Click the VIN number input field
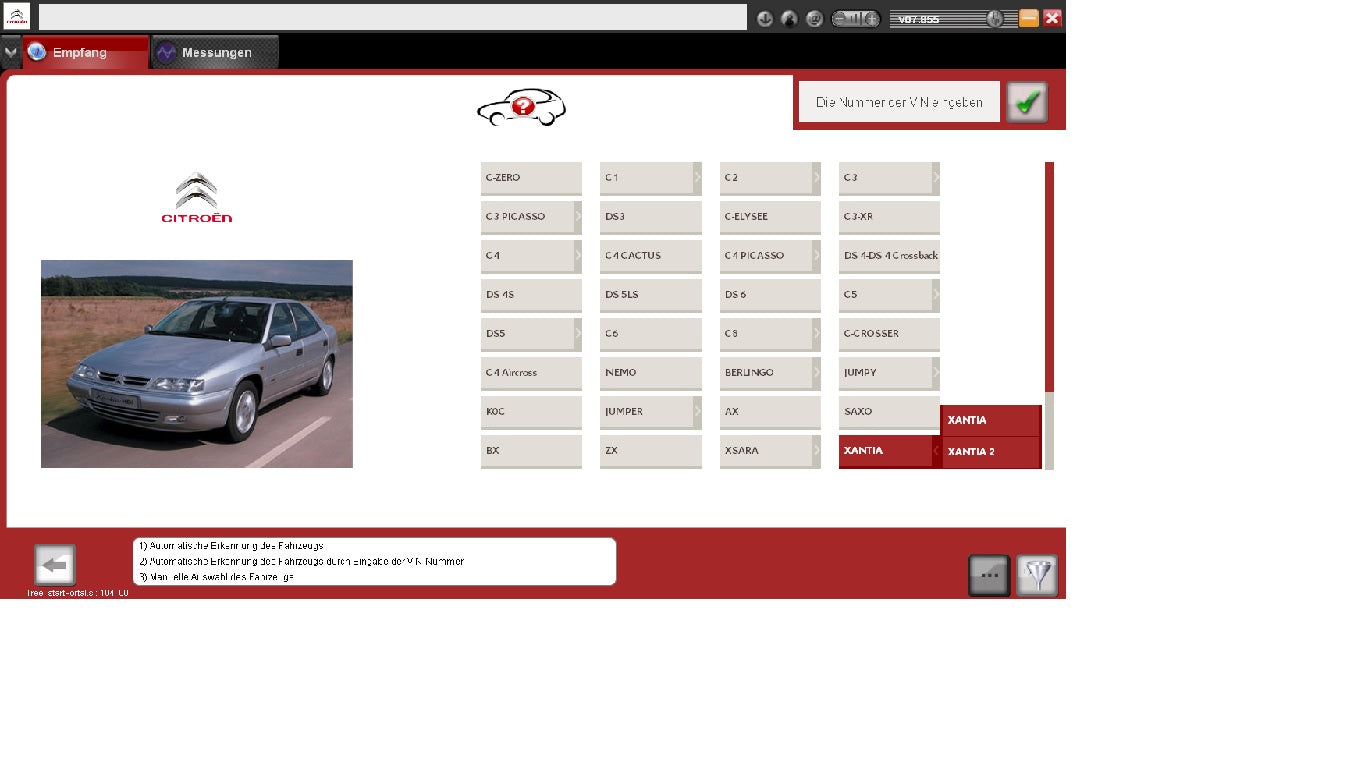Viewport: 1366px width, 768px height. click(899, 102)
